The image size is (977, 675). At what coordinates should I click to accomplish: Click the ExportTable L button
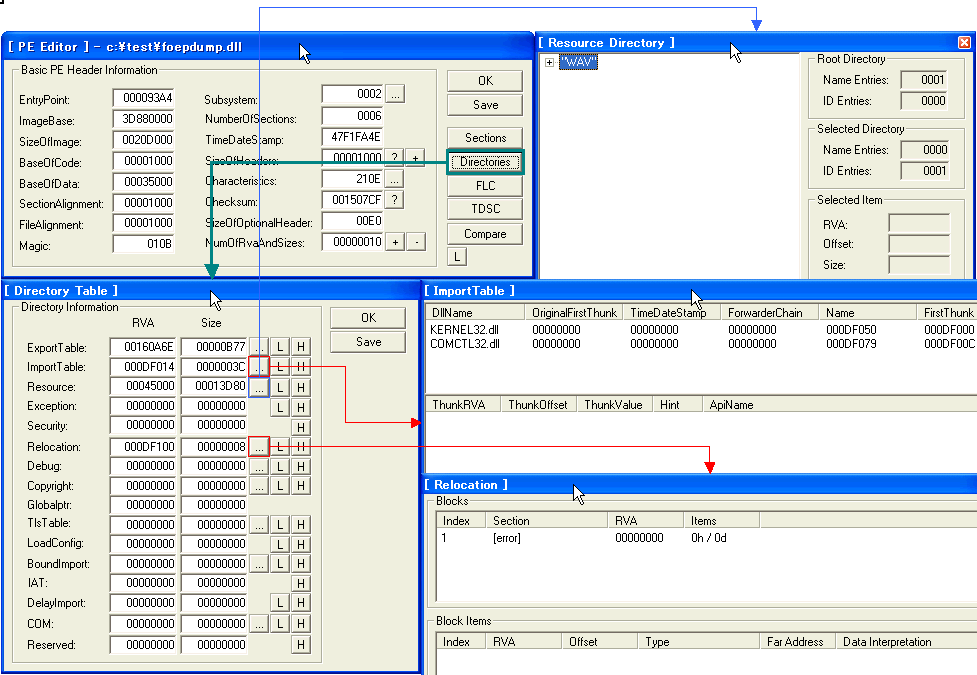[280, 347]
